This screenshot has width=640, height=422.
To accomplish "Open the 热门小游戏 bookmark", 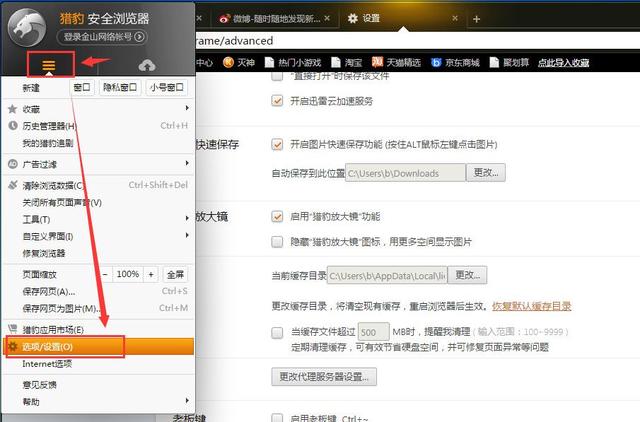I will pyautogui.click(x=293, y=62).
